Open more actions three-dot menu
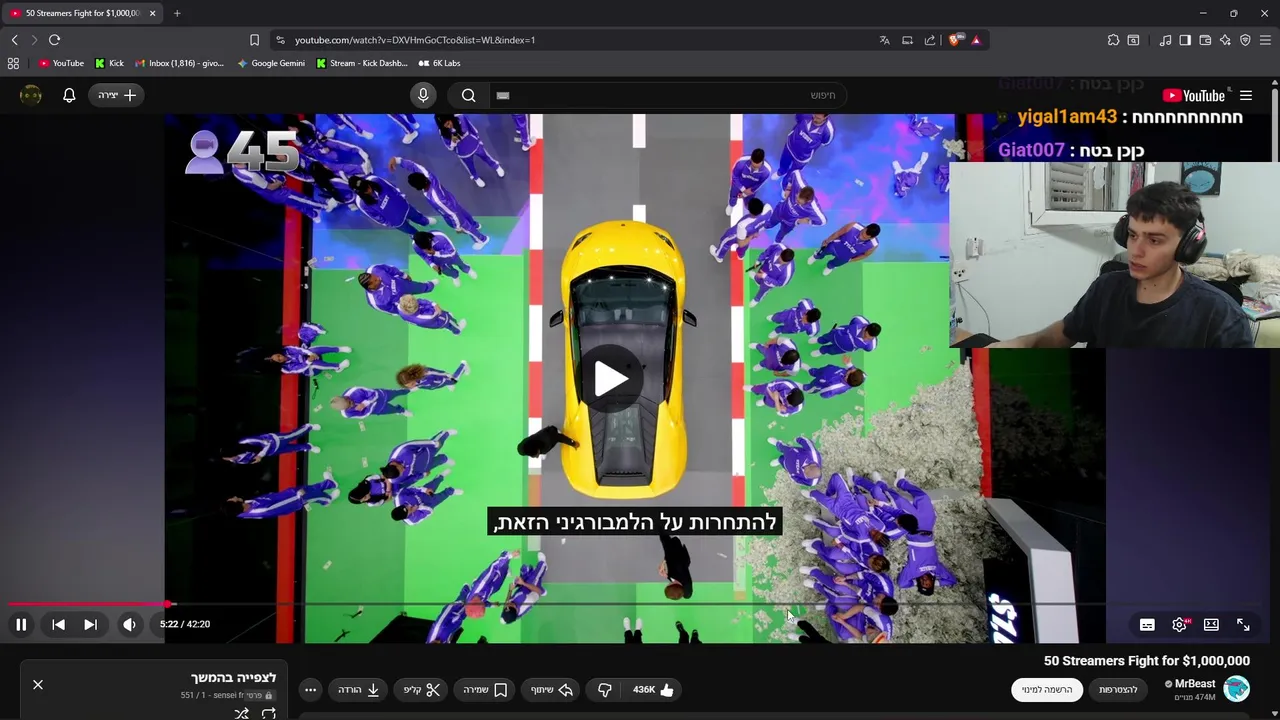 pos(310,690)
